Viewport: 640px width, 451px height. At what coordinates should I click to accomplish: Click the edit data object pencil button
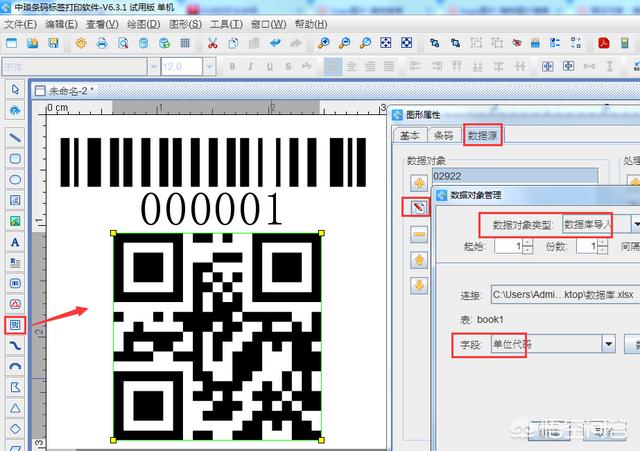pos(418,207)
